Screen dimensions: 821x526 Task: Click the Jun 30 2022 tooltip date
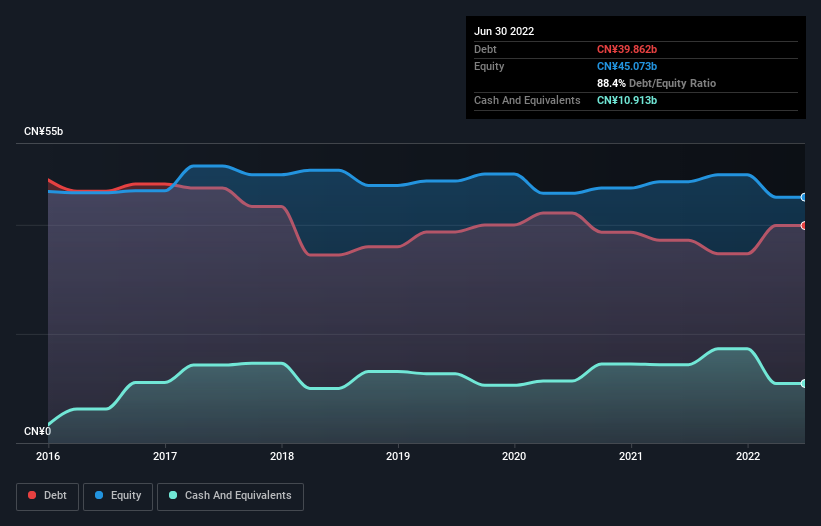click(x=504, y=31)
